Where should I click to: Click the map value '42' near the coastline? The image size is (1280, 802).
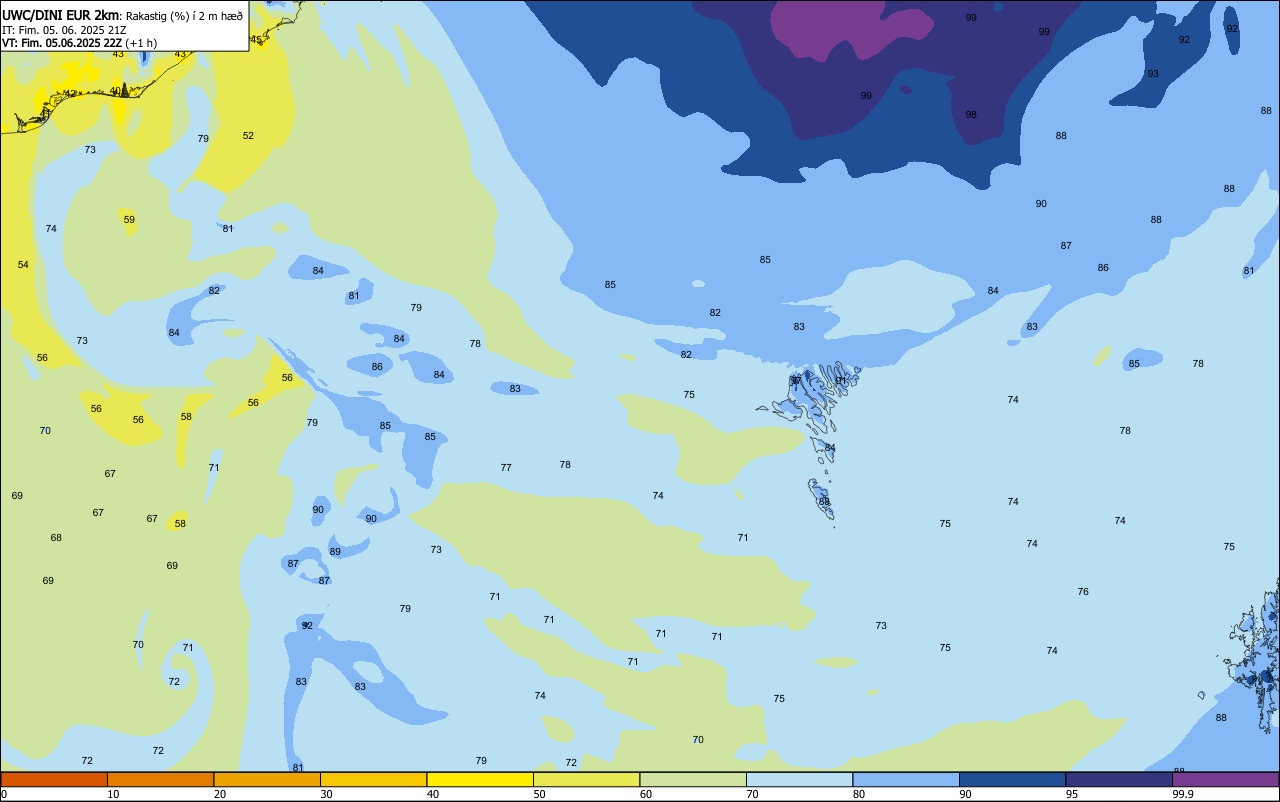pyautogui.click(x=69, y=94)
